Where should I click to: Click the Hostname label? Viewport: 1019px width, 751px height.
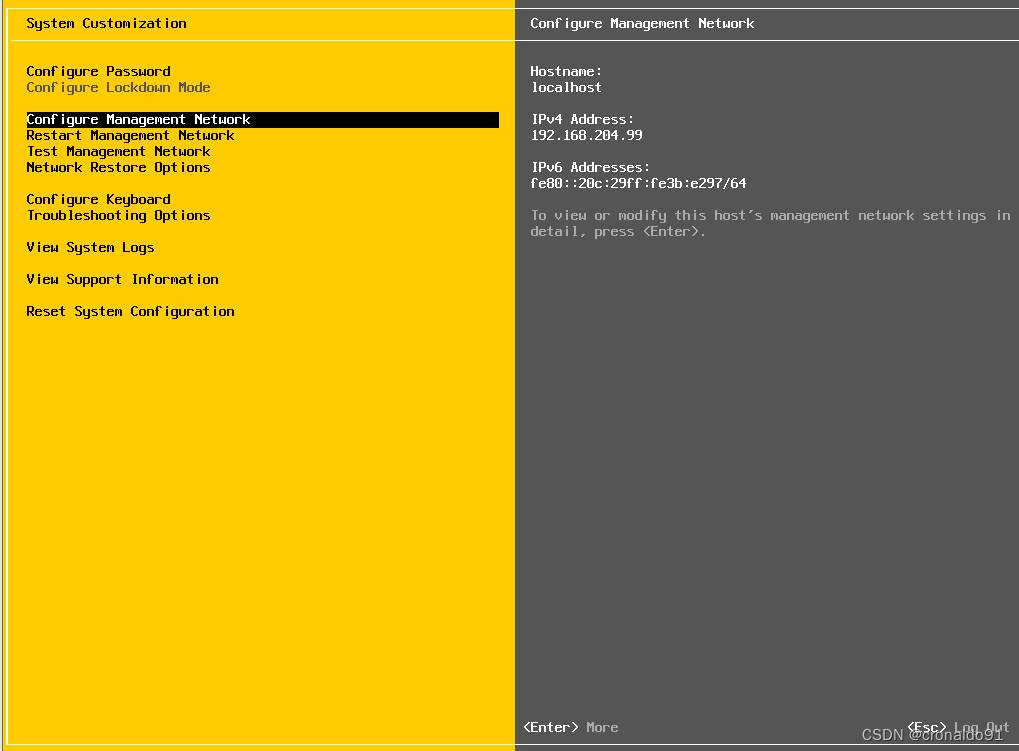coord(566,71)
